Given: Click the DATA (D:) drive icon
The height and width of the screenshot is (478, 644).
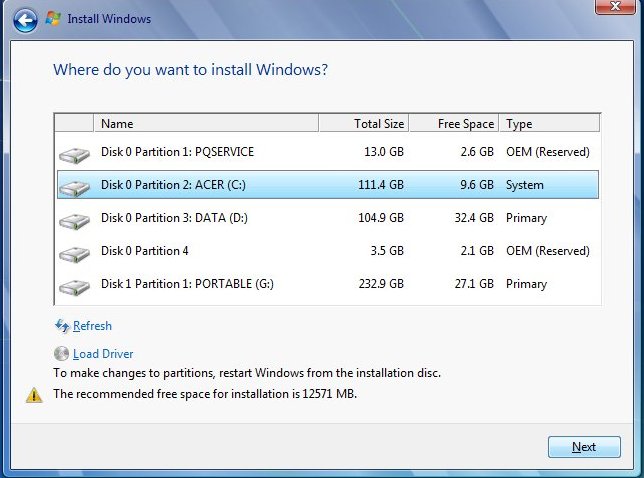Looking at the screenshot, I should point(73,220).
